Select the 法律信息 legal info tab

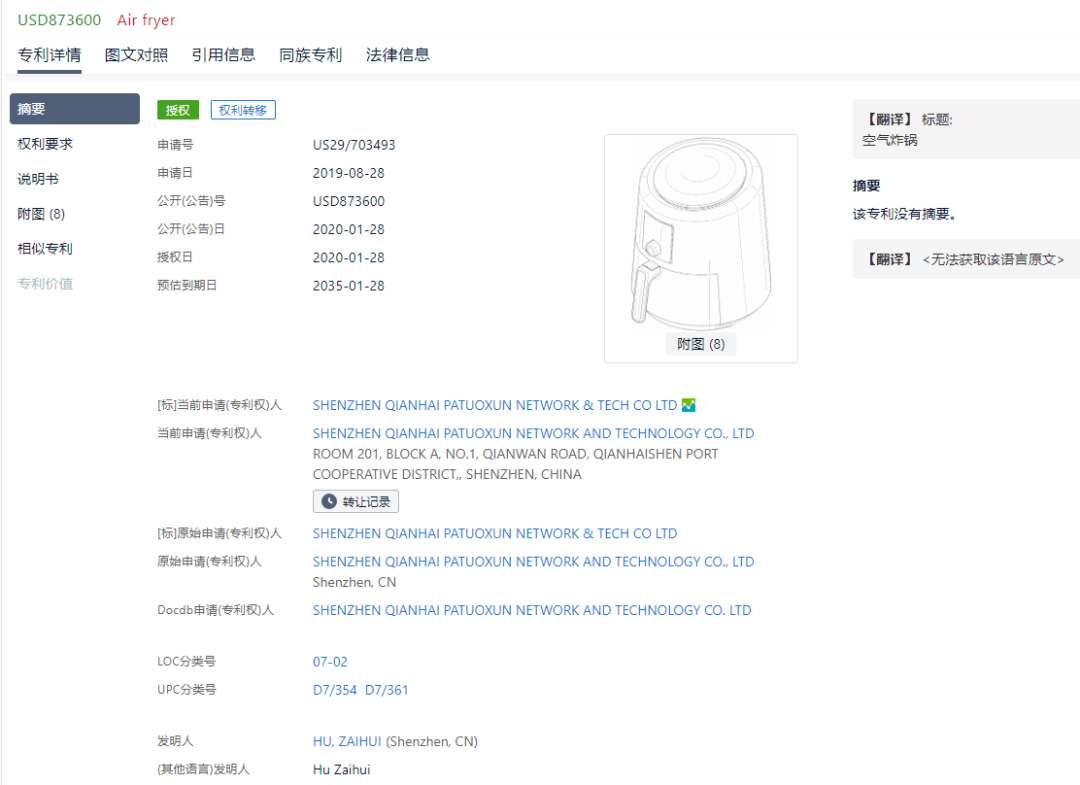(x=397, y=55)
